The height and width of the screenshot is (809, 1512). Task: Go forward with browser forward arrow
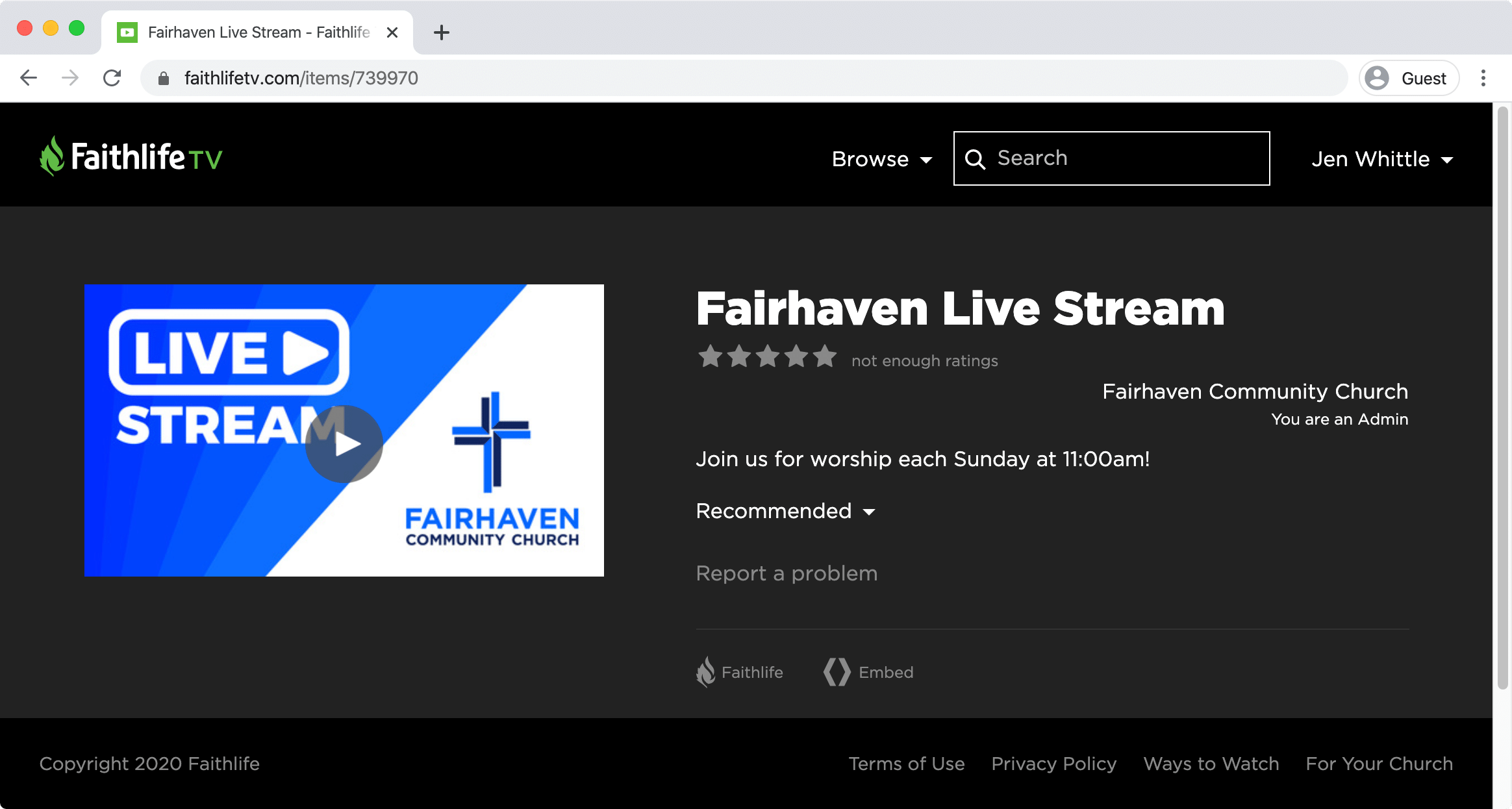(70, 78)
